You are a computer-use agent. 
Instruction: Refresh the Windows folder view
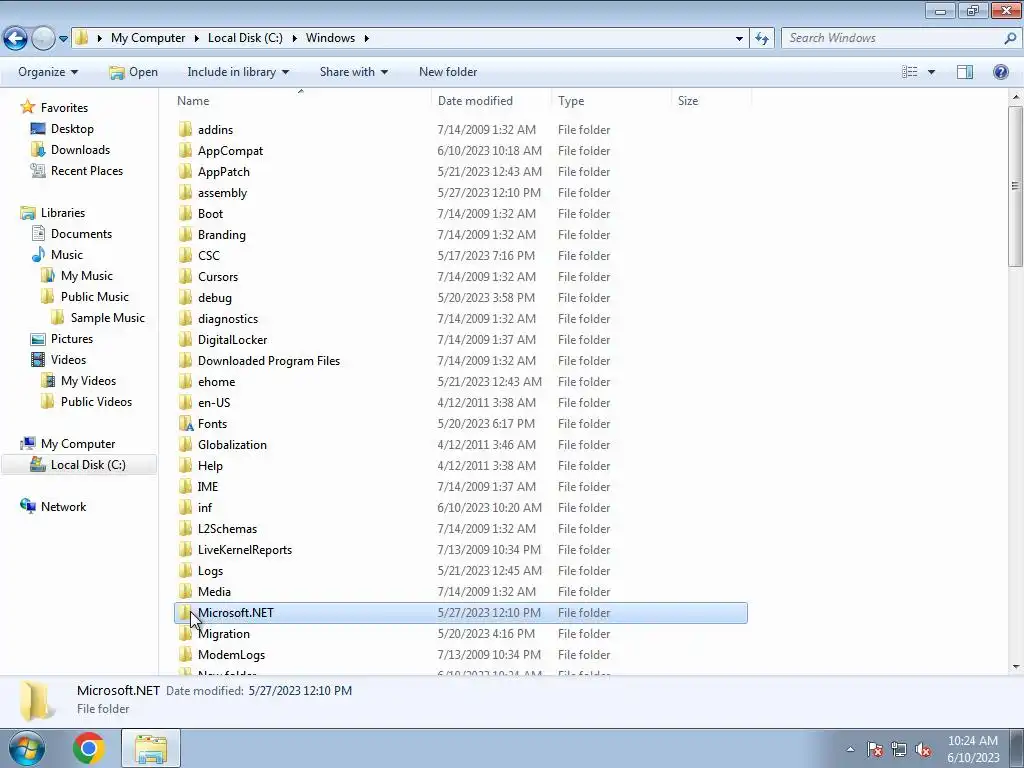(x=761, y=38)
